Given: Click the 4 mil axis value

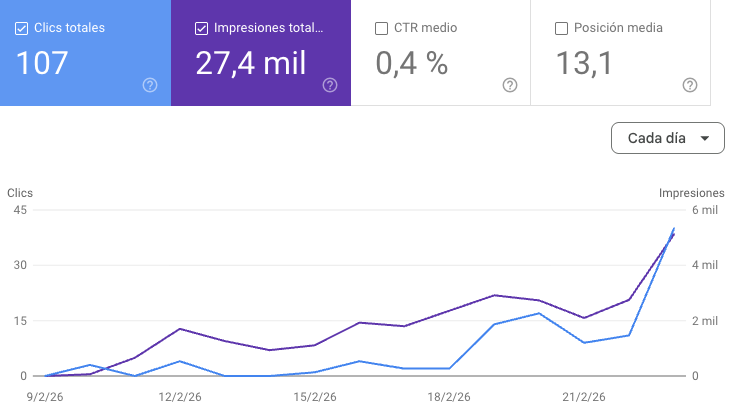Looking at the screenshot, I should (x=704, y=265).
